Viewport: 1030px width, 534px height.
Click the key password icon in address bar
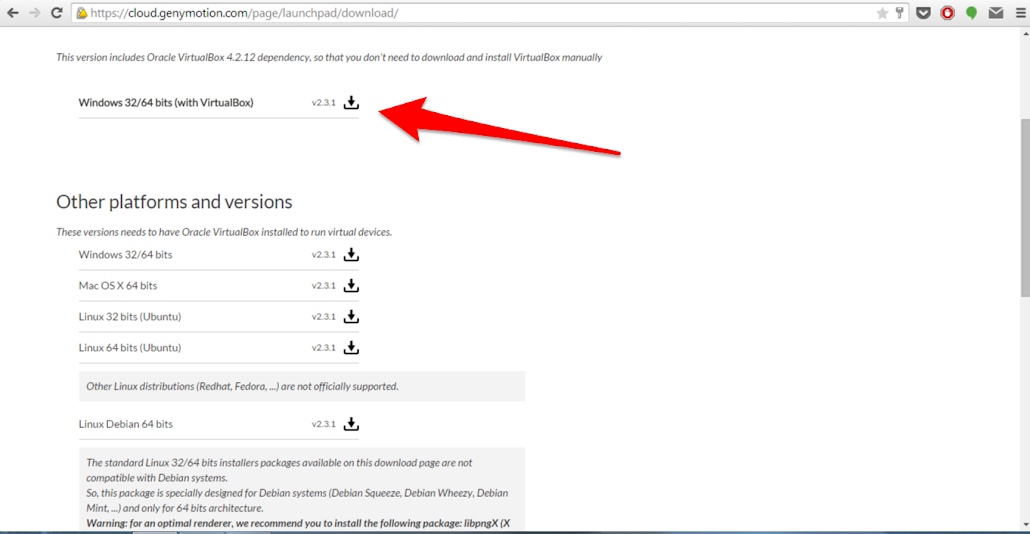899,12
